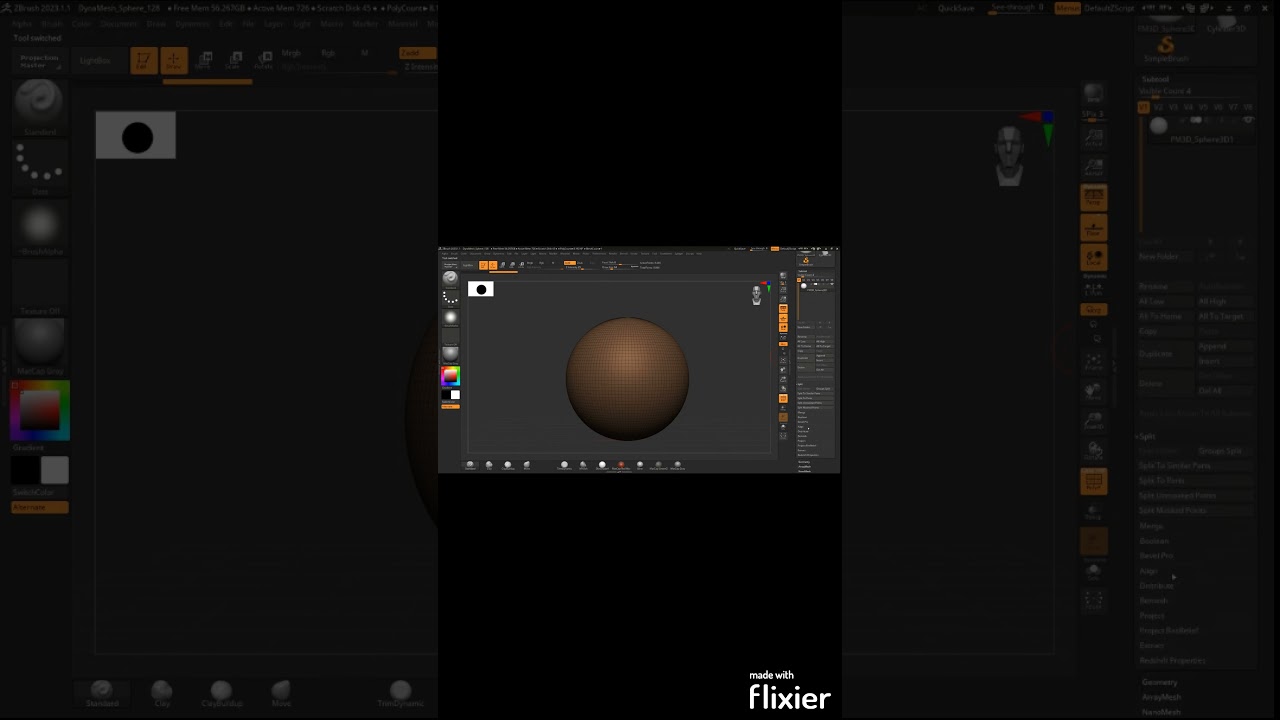
Task: Open the Dots stroke picker in center window
Action: (x=451, y=298)
